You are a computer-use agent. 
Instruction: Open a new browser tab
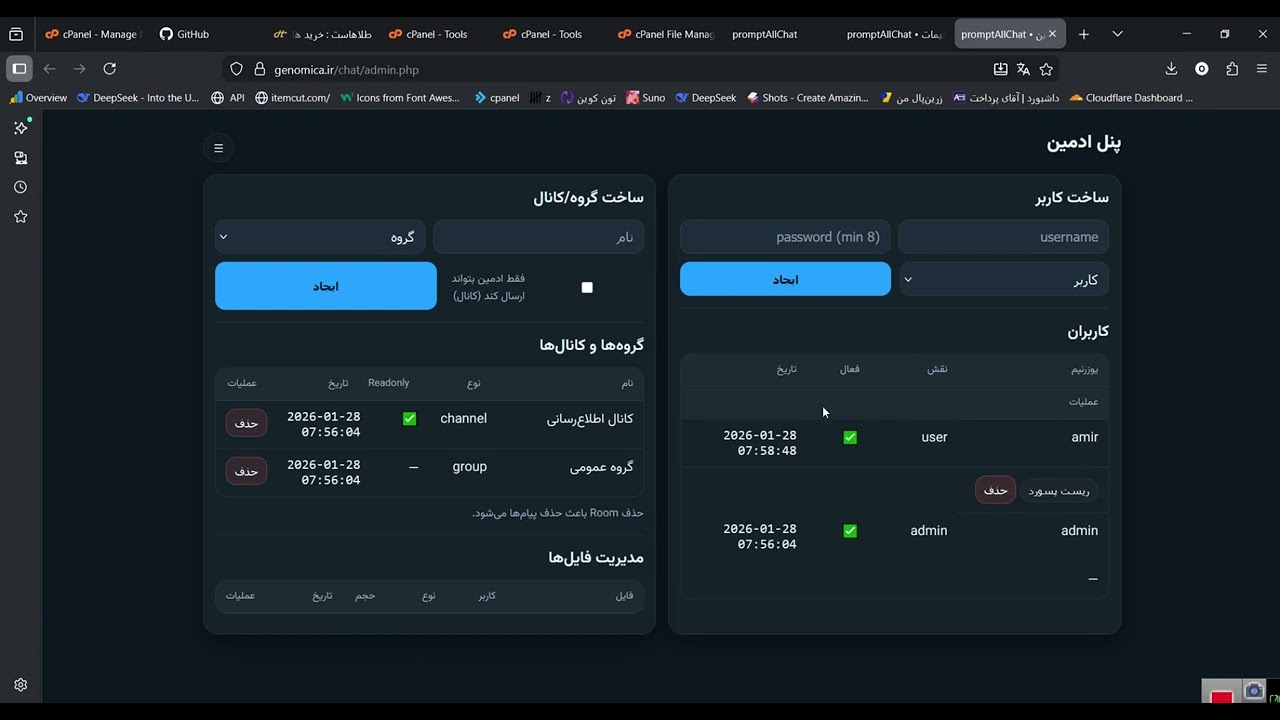(1084, 34)
